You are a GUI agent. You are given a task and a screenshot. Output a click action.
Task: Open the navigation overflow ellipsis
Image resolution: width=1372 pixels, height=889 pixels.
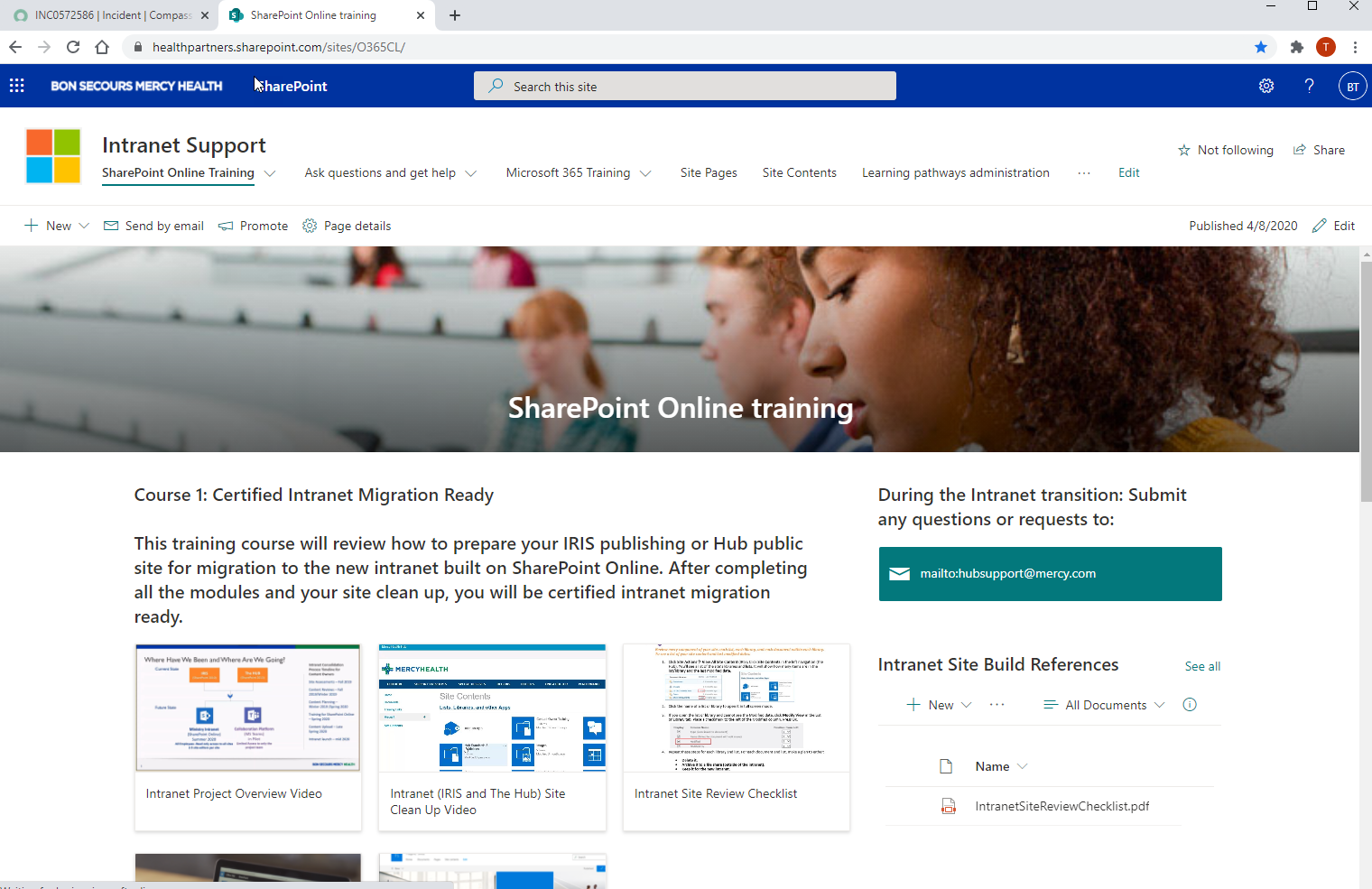click(1083, 172)
